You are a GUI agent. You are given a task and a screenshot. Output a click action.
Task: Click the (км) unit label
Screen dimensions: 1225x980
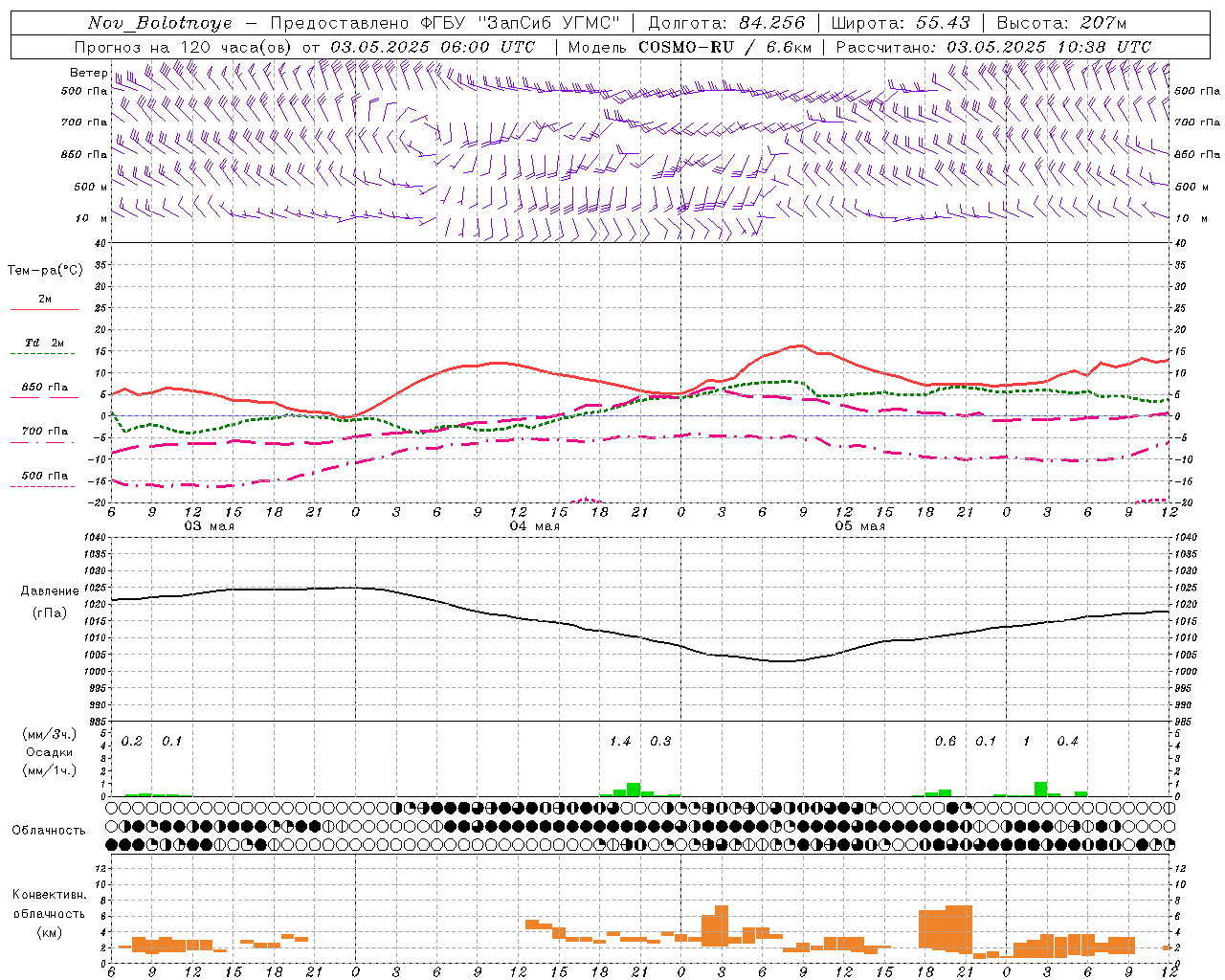50,932
